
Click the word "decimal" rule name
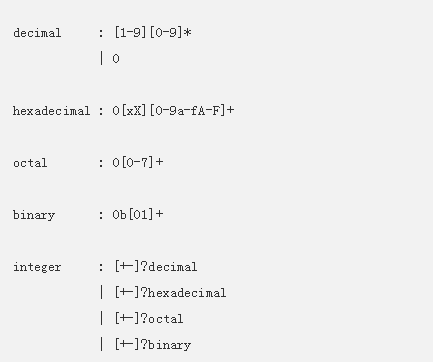37,33
